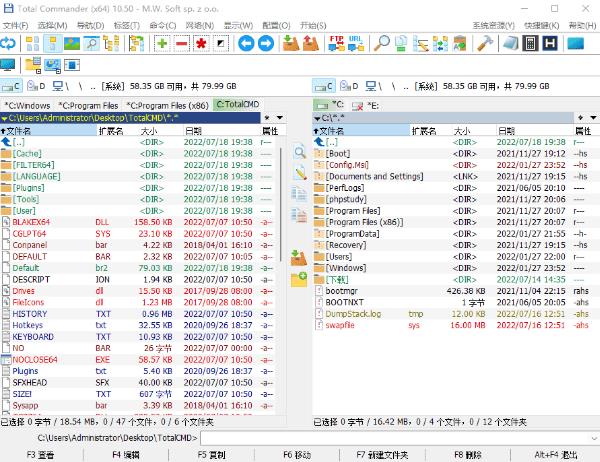Viewport: 600px width, 462px height.
Task: Open the control panel submenu icon
Action: click(x=52, y=65)
